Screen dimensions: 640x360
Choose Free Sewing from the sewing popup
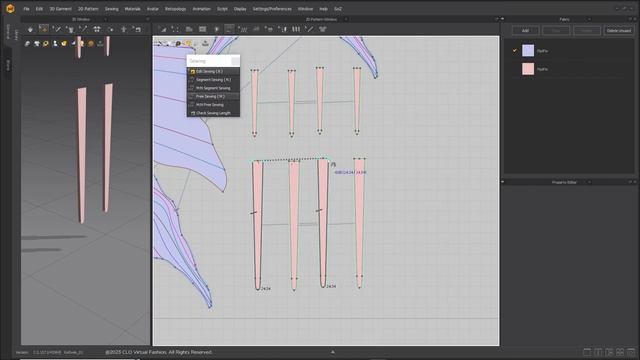(x=213, y=96)
